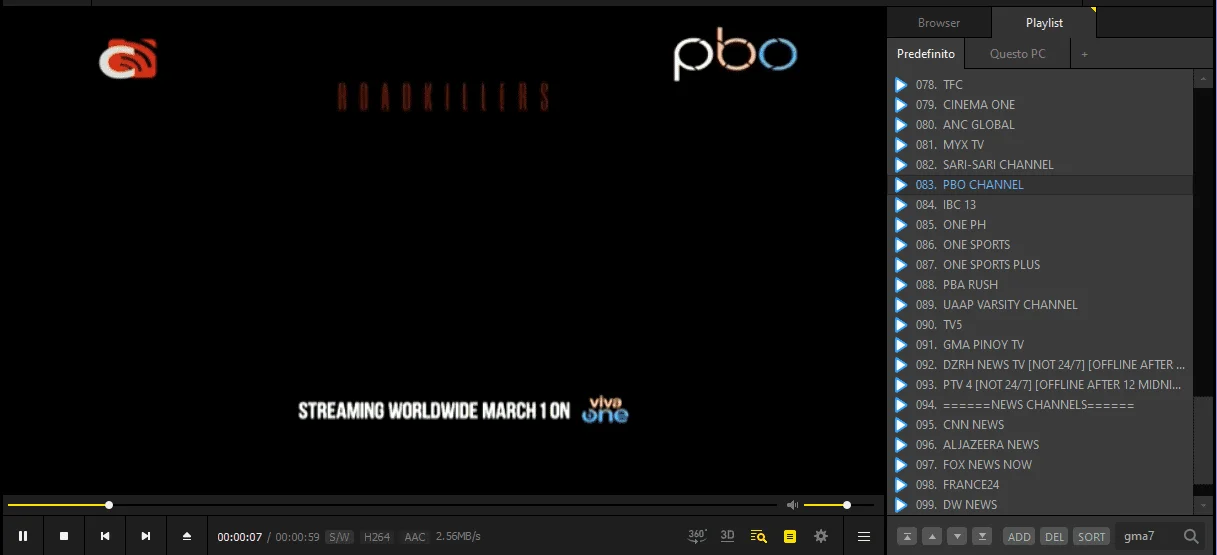Click the eject/open file icon
Image resolution: width=1217 pixels, height=555 pixels.
[187, 536]
